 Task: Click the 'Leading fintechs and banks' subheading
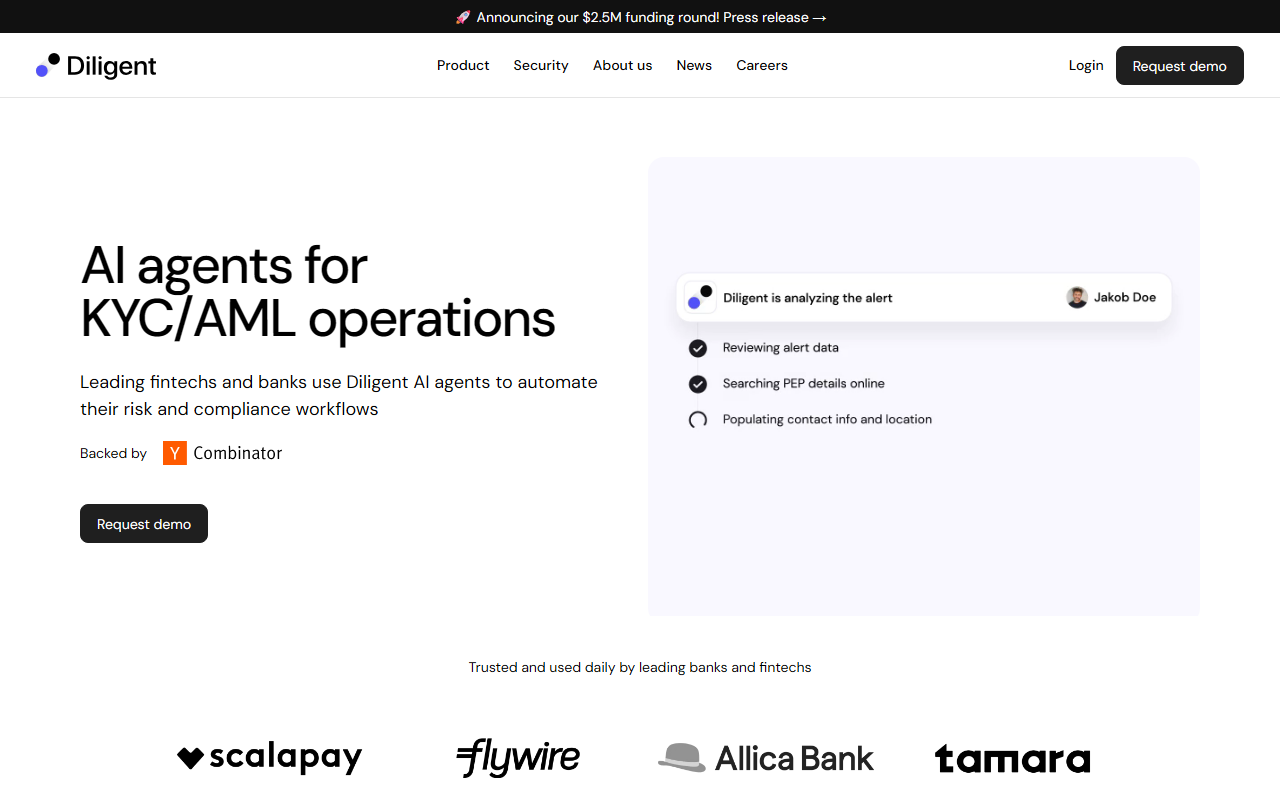click(339, 395)
